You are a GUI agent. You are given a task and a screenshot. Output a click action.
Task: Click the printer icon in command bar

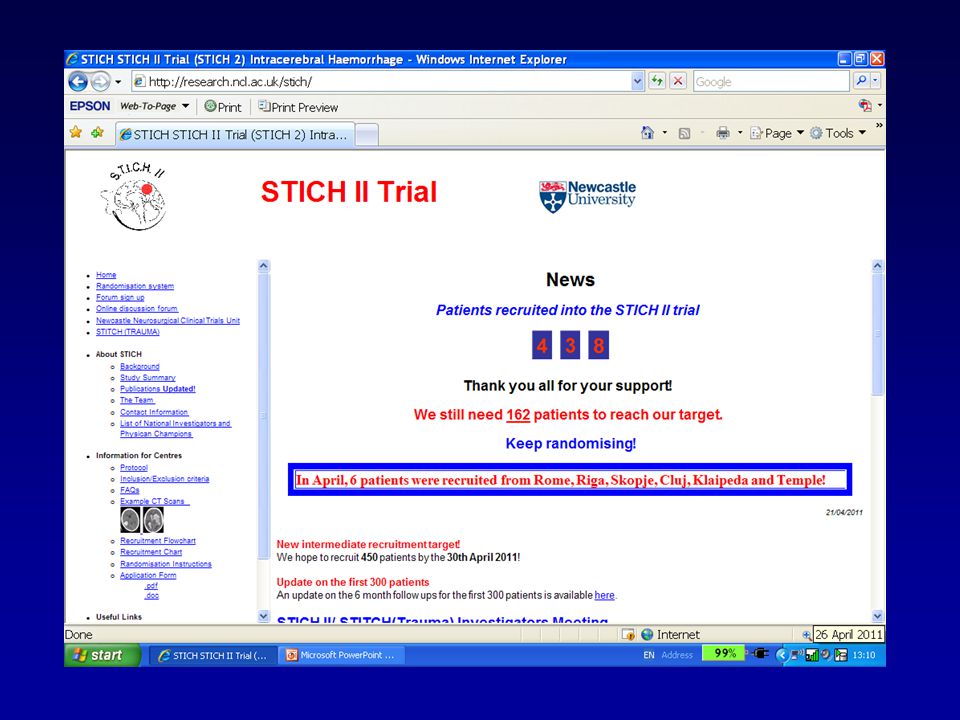click(723, 133)
